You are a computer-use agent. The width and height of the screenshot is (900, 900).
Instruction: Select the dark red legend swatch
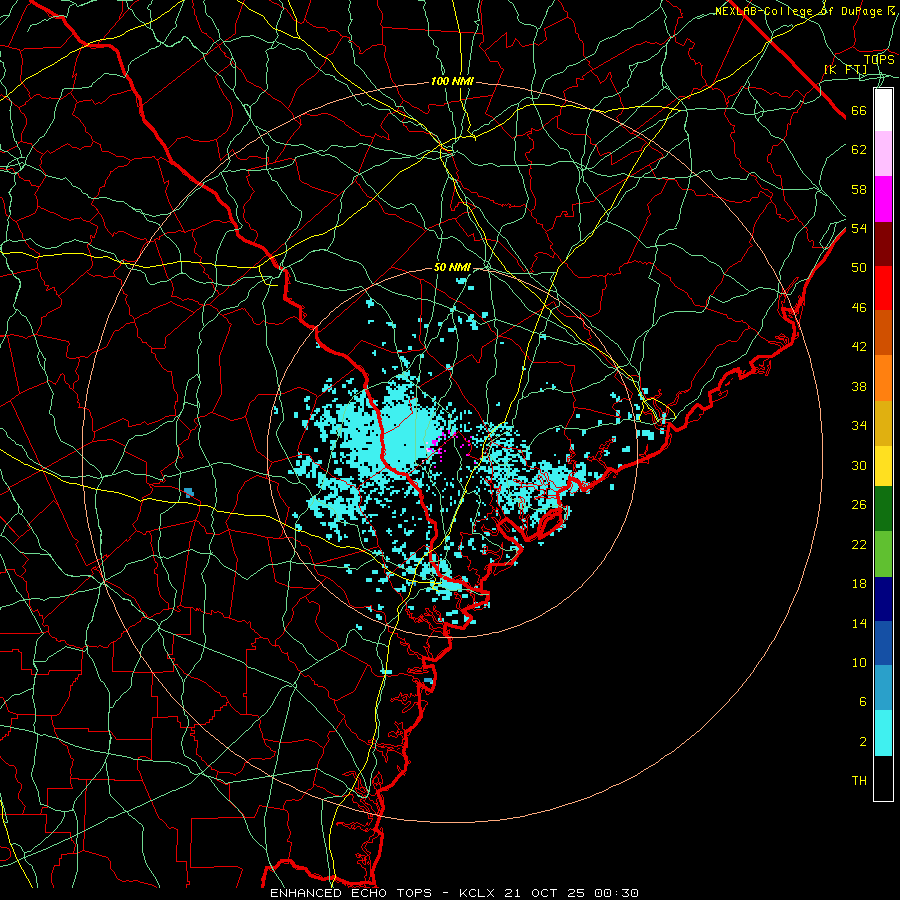tap(883, 244)
